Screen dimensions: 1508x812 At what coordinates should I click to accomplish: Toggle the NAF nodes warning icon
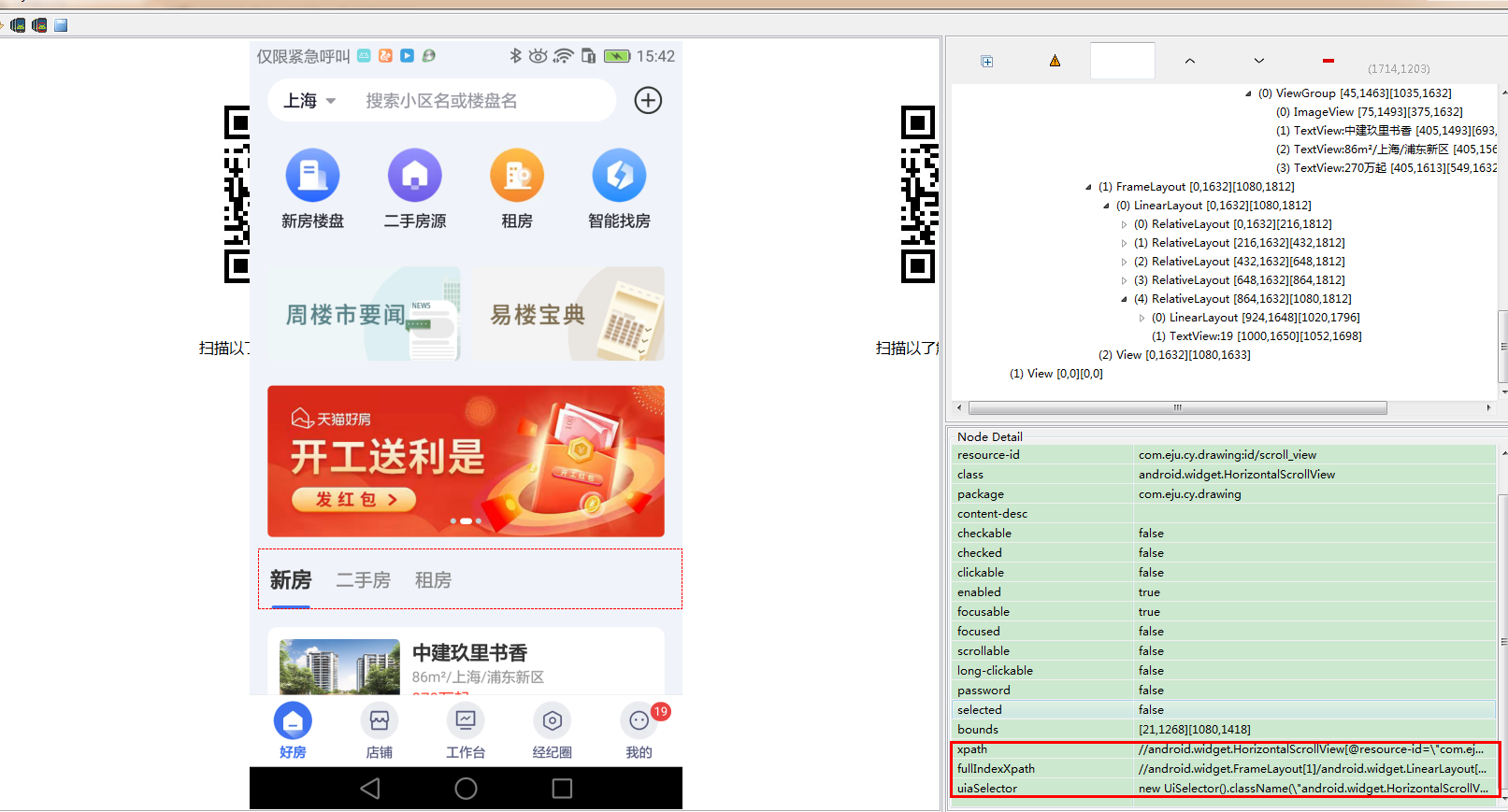pyautogui.click(x=1055, y=61)
